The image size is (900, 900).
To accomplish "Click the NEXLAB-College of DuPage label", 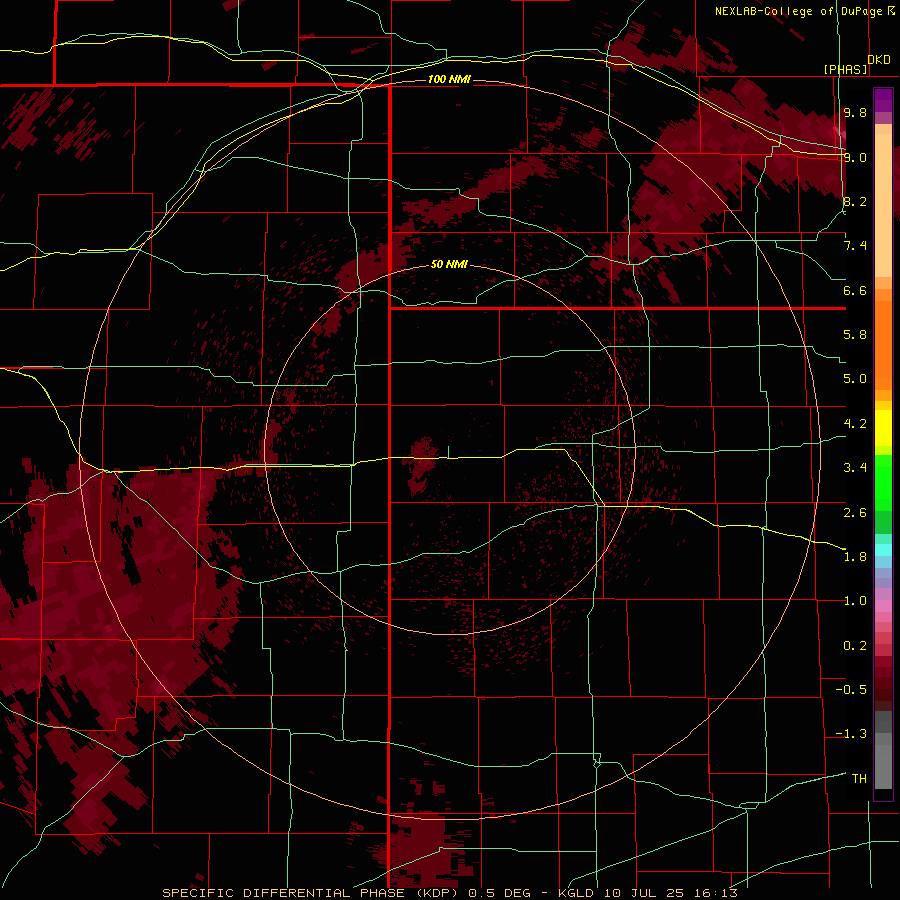I will point(798,11).
